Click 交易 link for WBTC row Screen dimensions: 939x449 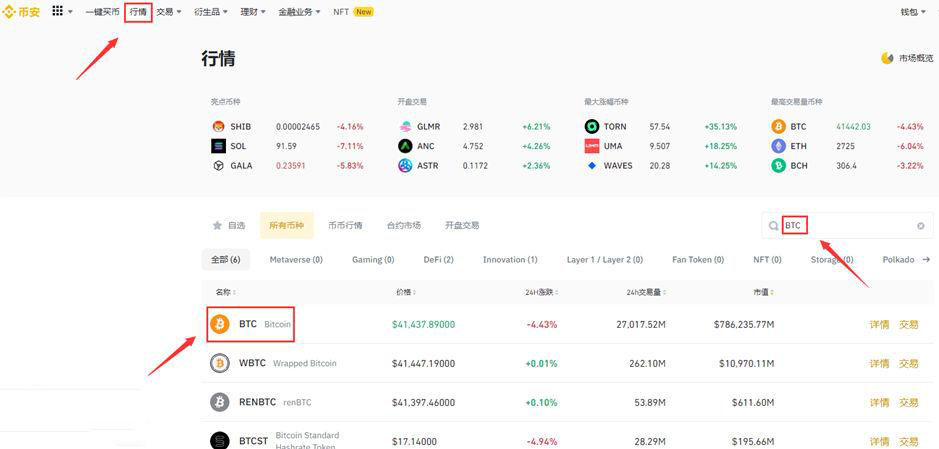(908, 363)
